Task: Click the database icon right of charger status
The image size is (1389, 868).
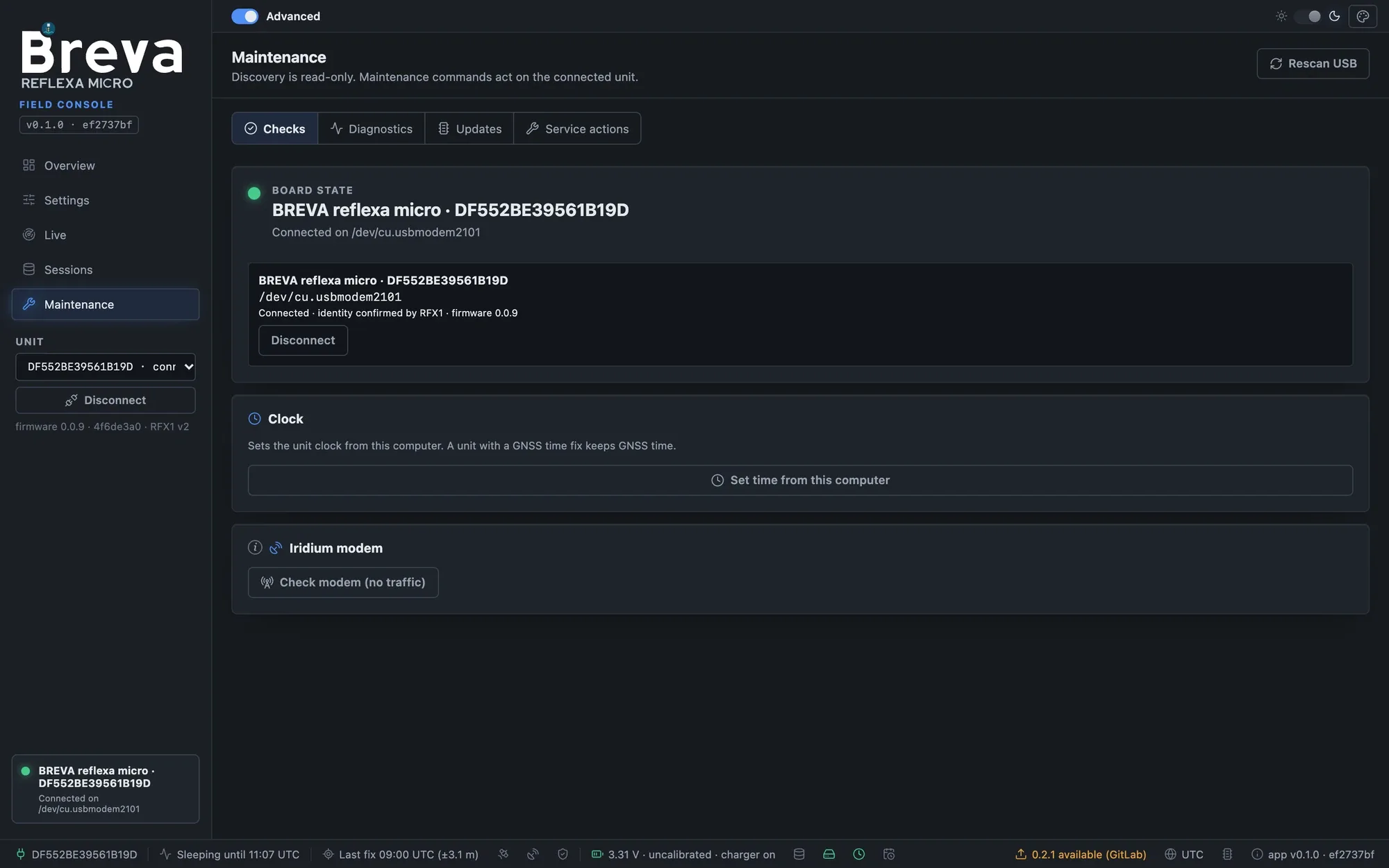Action: point(799,854)
